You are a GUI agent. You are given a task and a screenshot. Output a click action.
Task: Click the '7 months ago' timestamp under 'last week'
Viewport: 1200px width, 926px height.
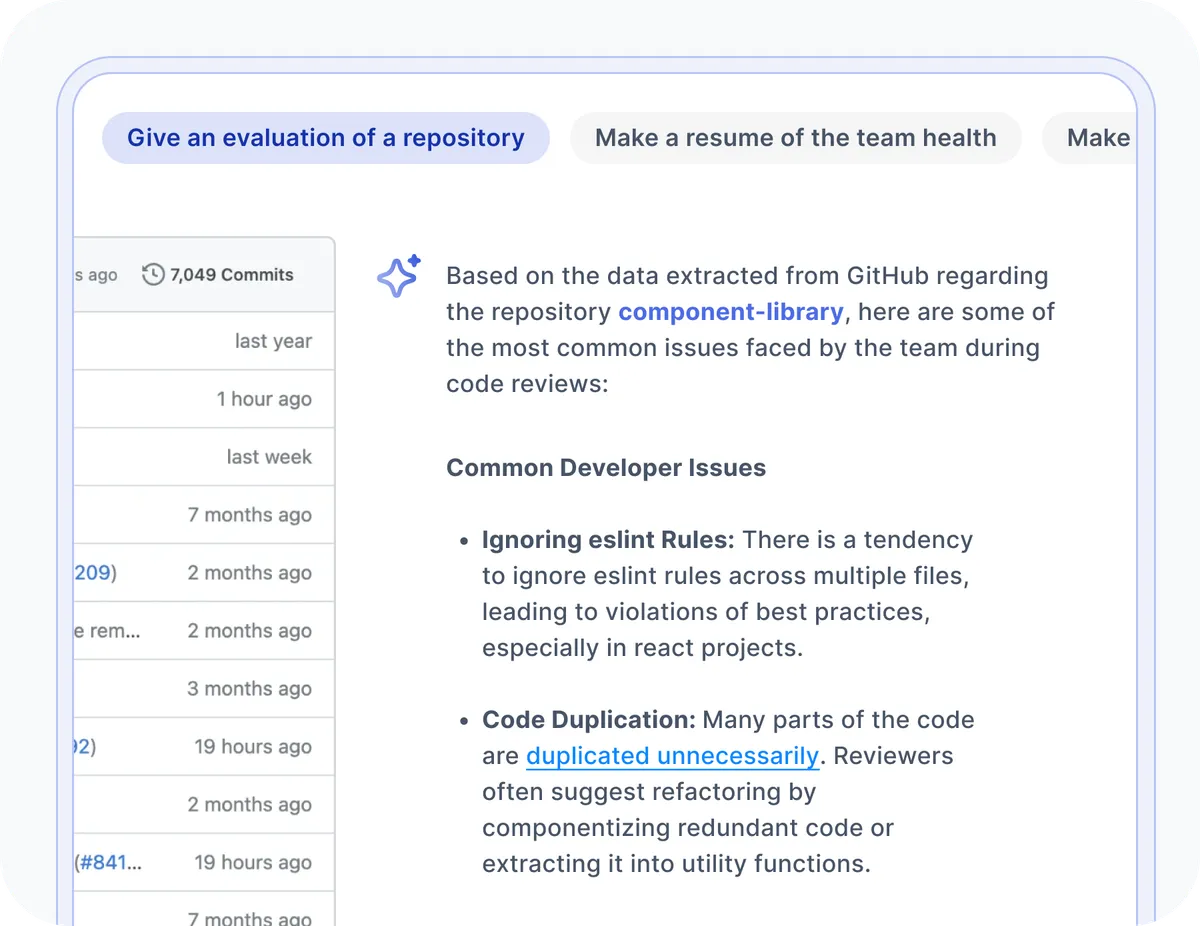point(250,515)
